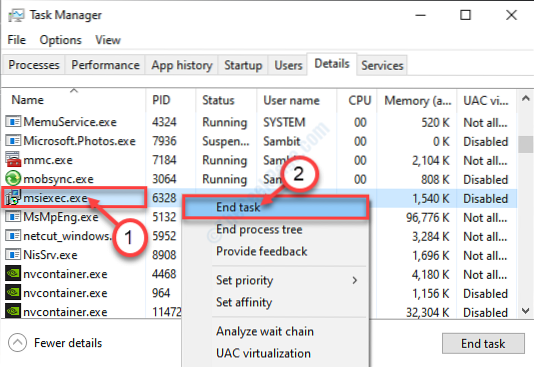Click PID 8908 cell
This screenshot has height=367, width=534.
164,255
